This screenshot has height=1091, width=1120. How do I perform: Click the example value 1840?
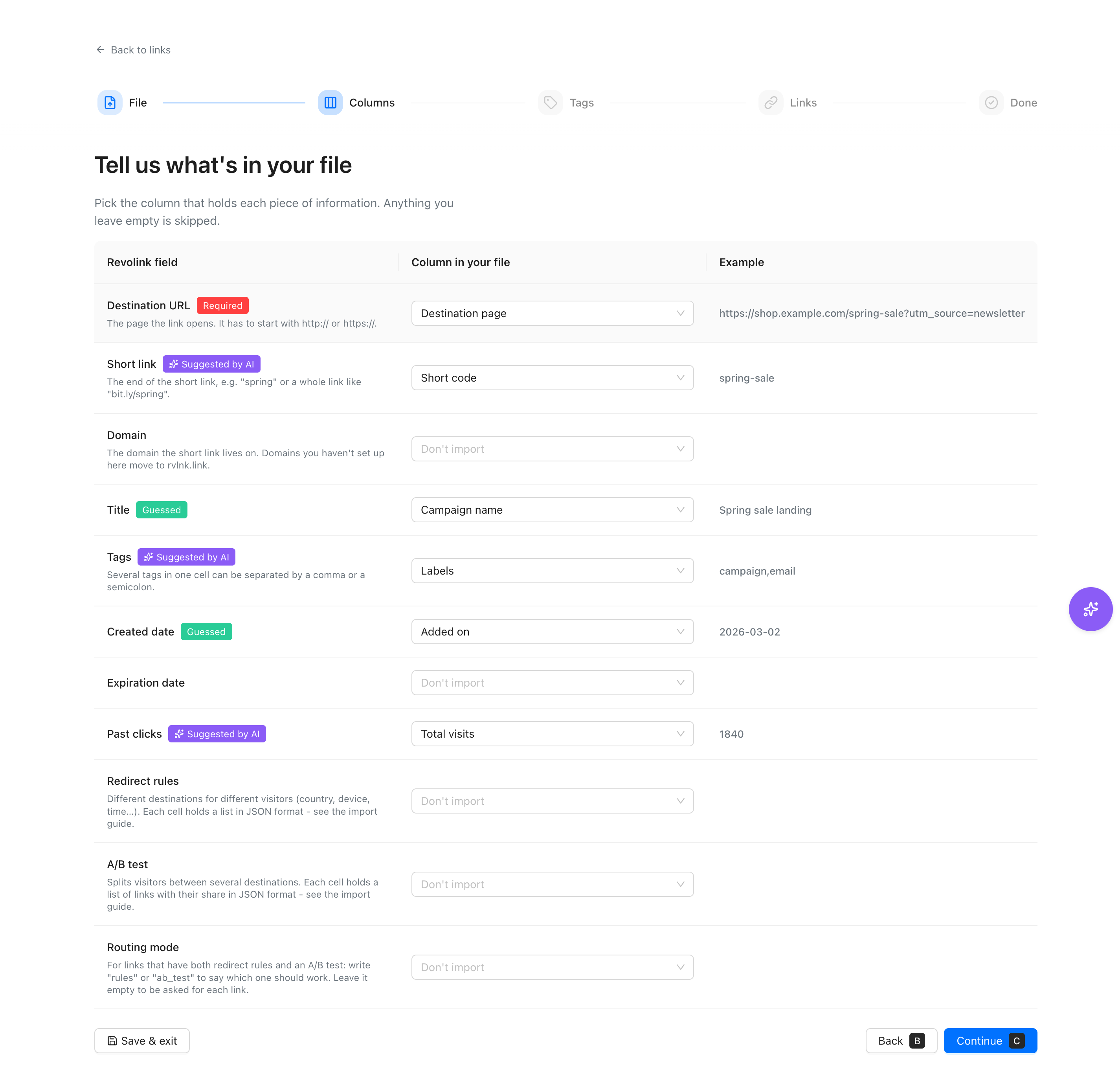731,734
